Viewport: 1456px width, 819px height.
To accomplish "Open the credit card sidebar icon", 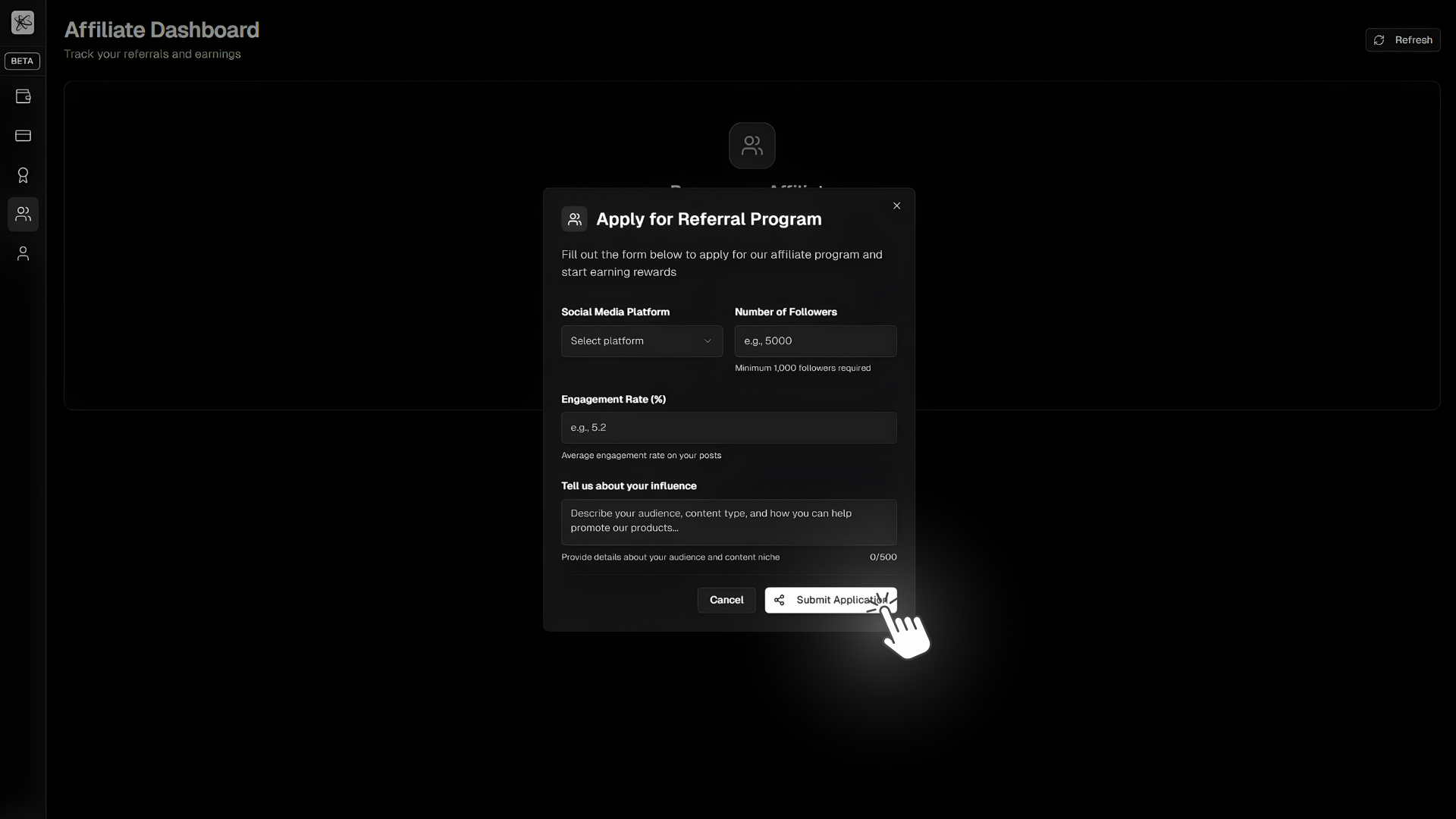I will point(23,136).
